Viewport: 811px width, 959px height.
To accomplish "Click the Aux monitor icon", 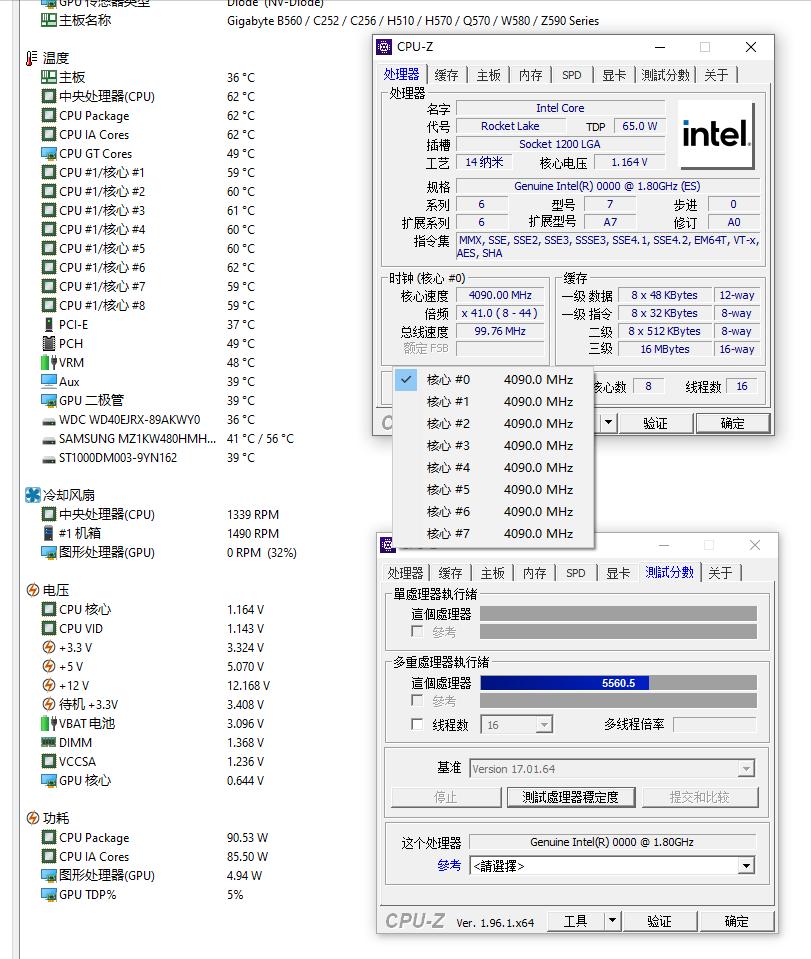I will [x=49, y=381].
